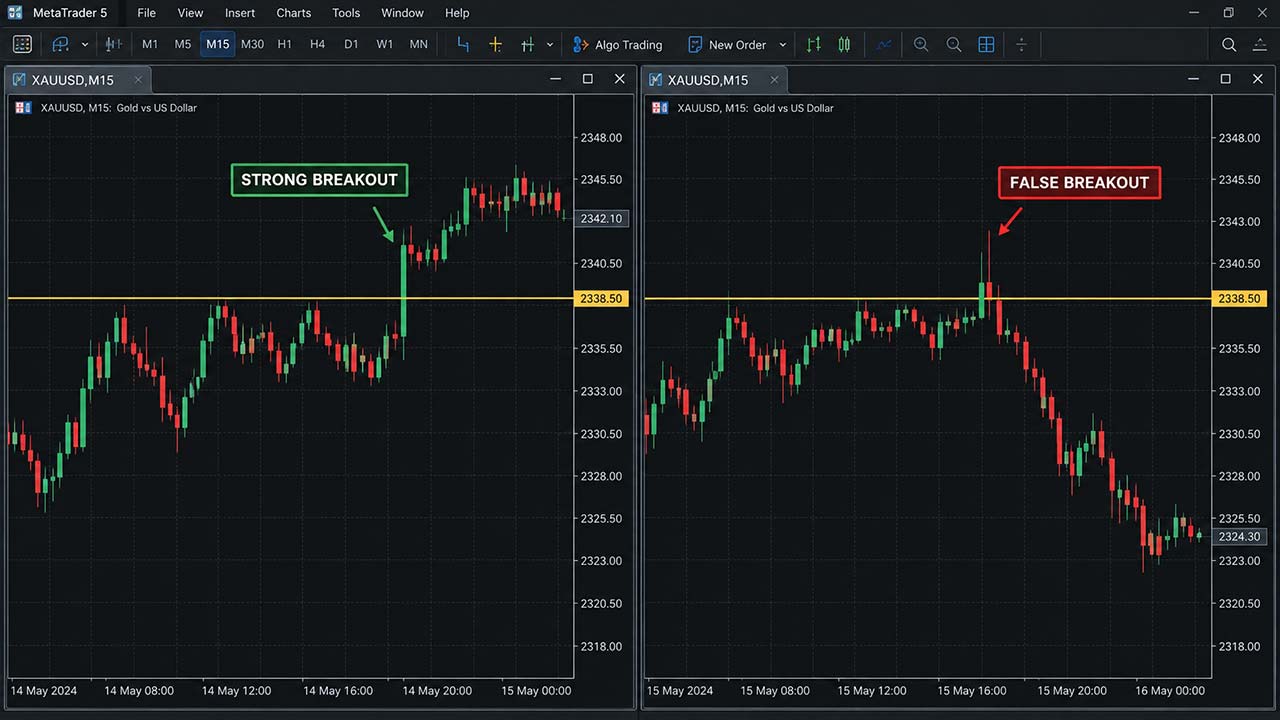The image size is (1280, 720).
Task: Click the leftmost toolbar panel icon
Action: coord(22,44)
